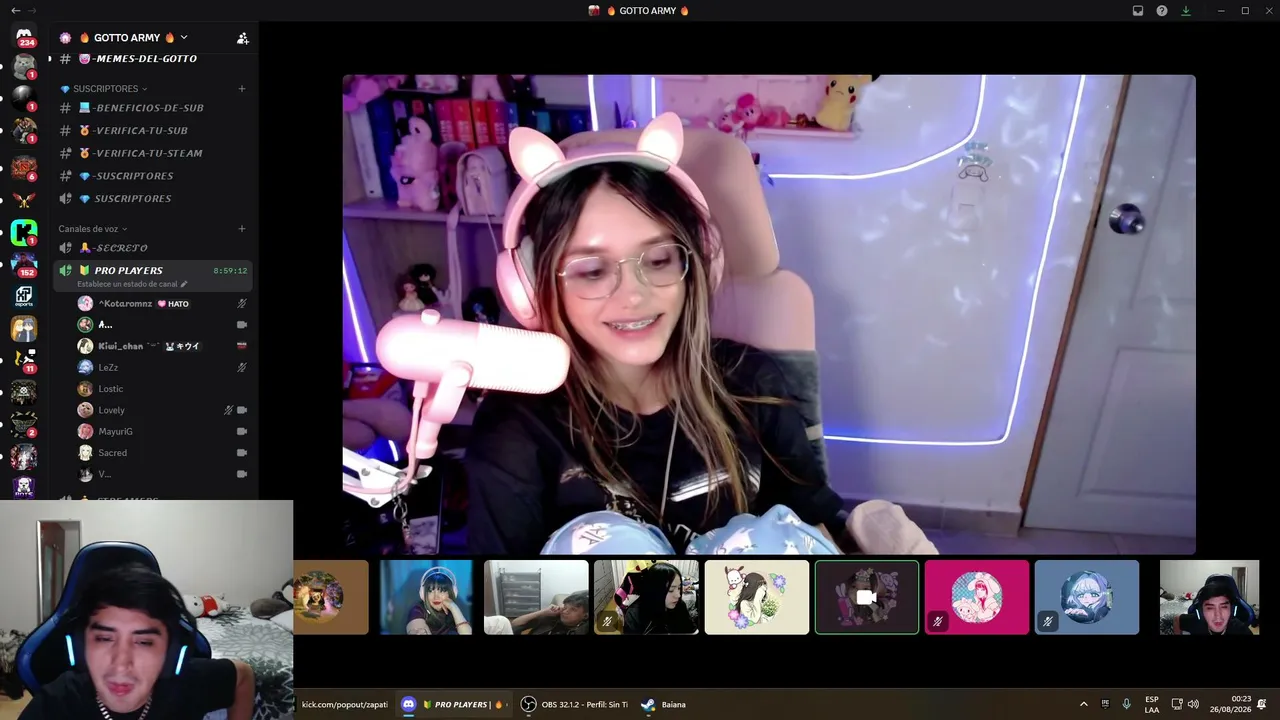The height and width of the screenshot is (720, 1280).
Task: Click the 8:59:12 call timer
Action: (230, 271)
